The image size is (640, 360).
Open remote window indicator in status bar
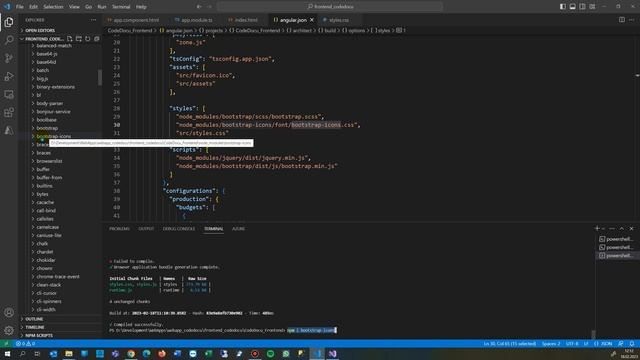7,344
